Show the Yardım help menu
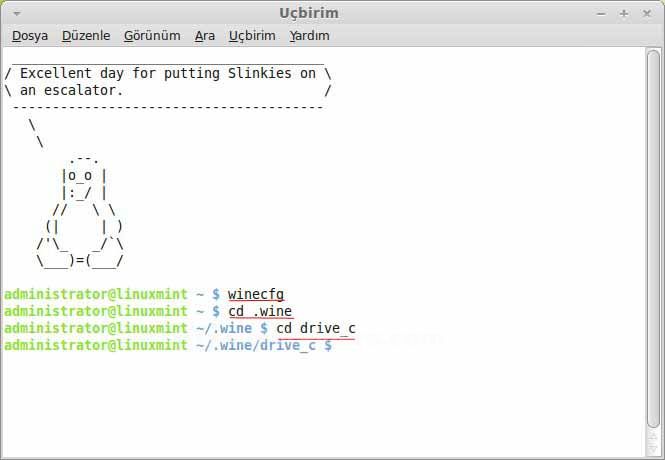Image resolution: width=665 pixels, height=460 pixels. 309,35
